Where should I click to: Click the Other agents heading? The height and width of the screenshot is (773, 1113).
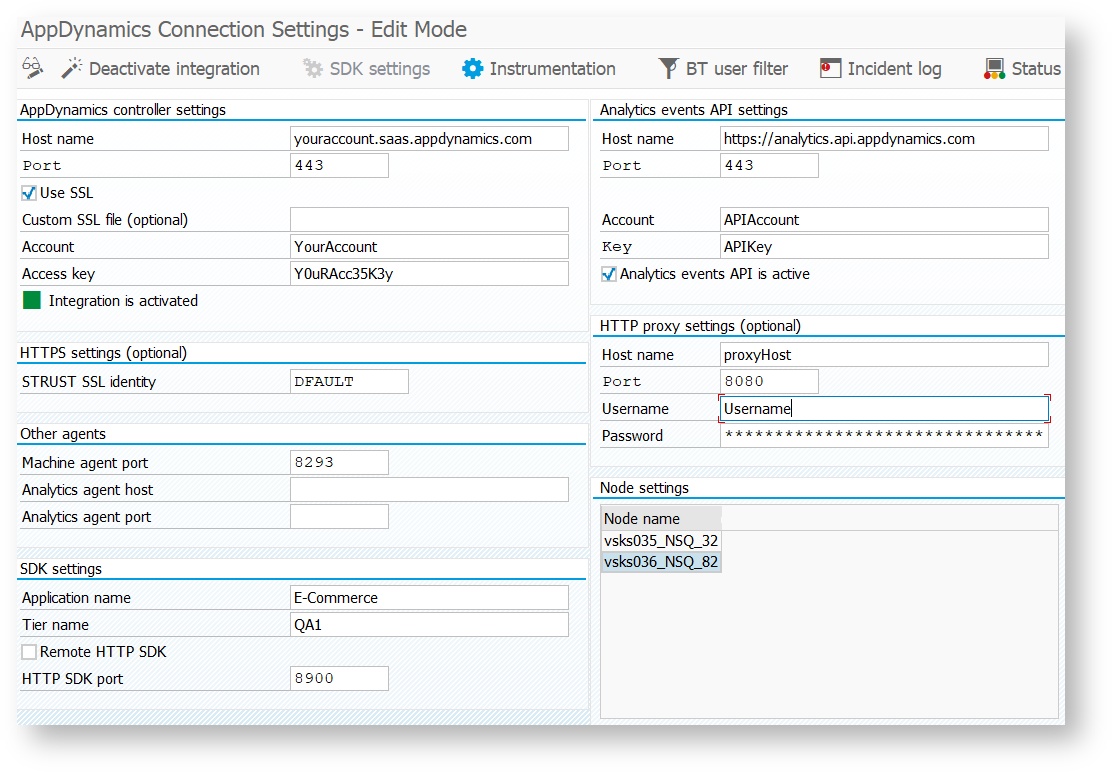click(x=62, y=434)
